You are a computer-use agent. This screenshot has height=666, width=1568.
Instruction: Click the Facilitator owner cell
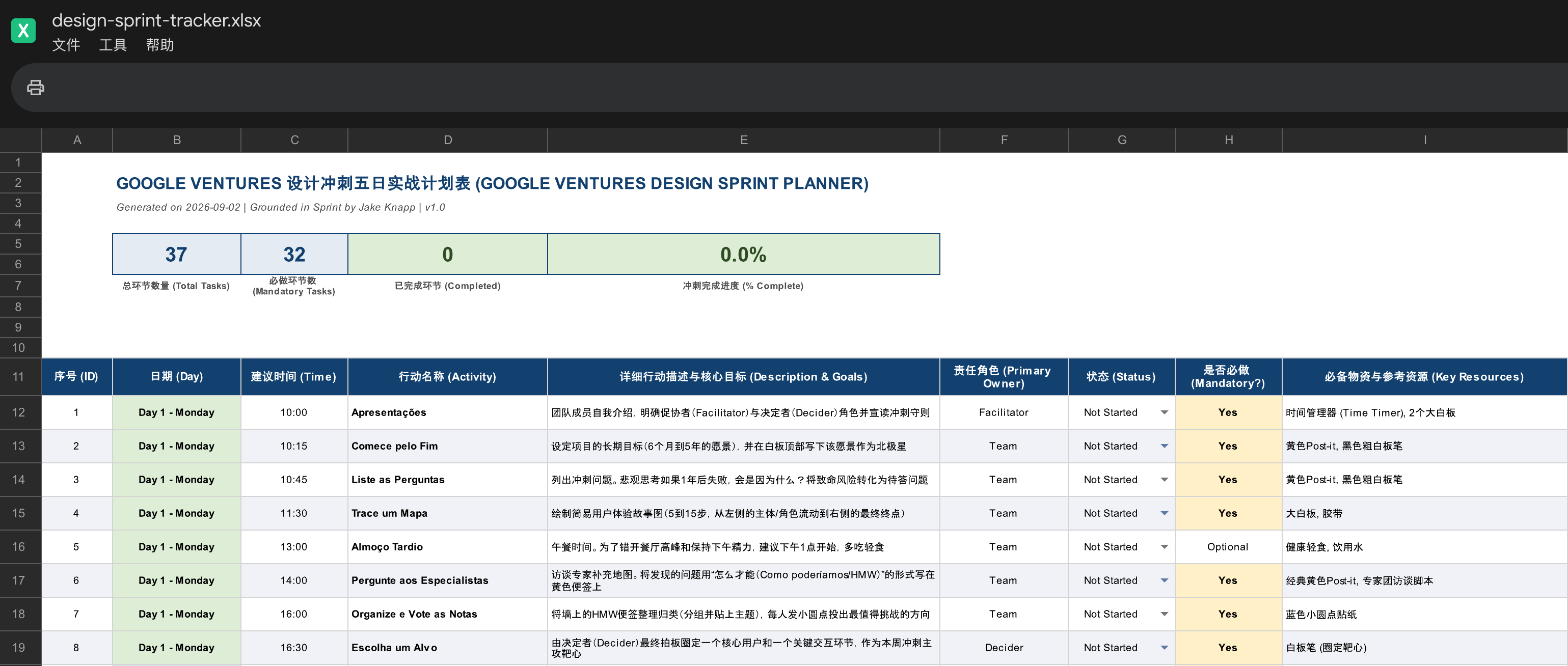tap(1004, 412)
